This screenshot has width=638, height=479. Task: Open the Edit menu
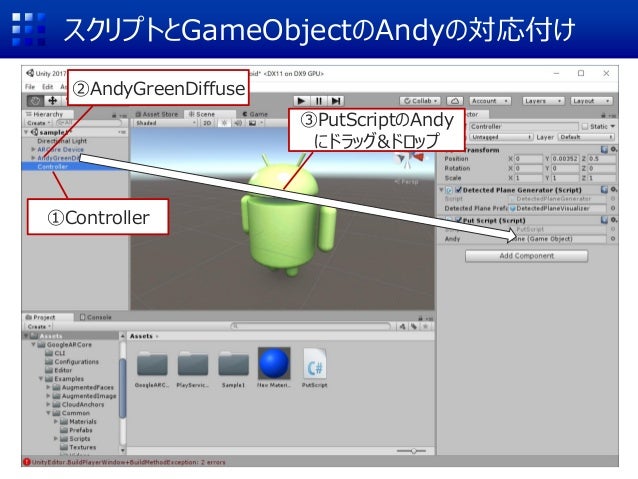[x=48, y=87]
